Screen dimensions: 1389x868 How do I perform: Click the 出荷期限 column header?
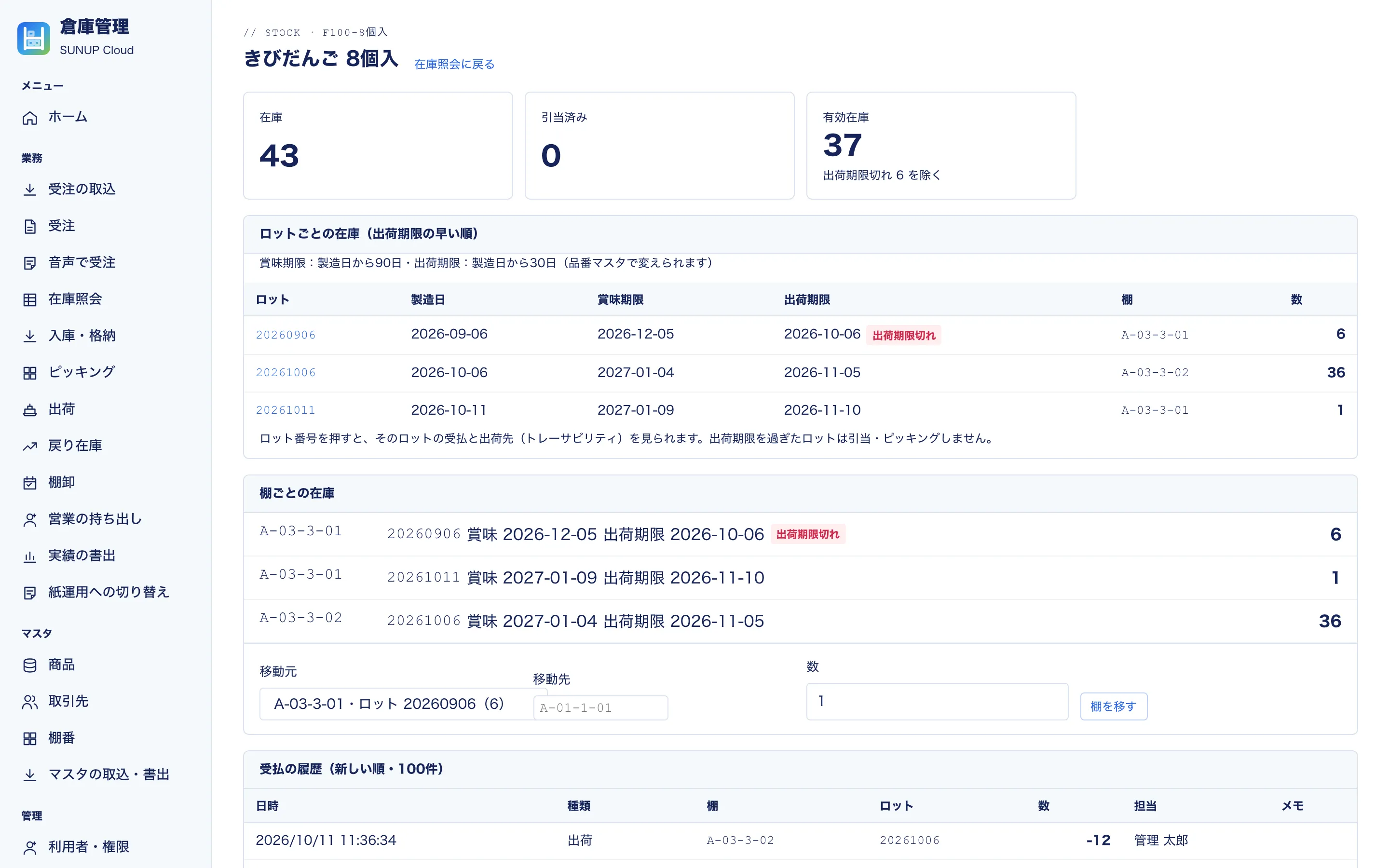pos(806,299)
